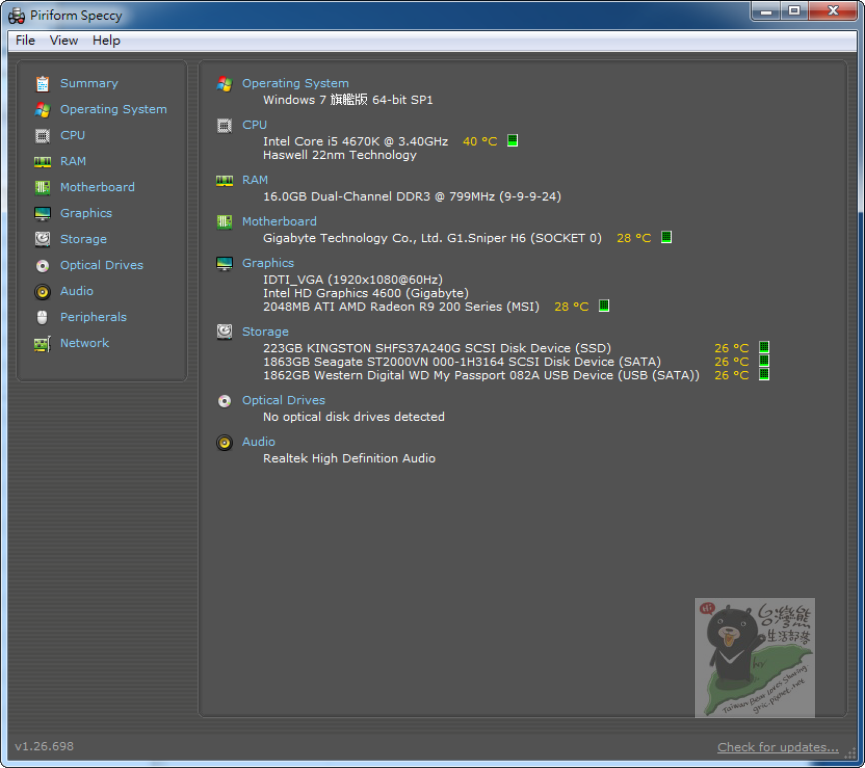Click the RAM stick icon in sidebar
Image resolution: width=865 pixels, height=768 pixels.
click(42, 161)
